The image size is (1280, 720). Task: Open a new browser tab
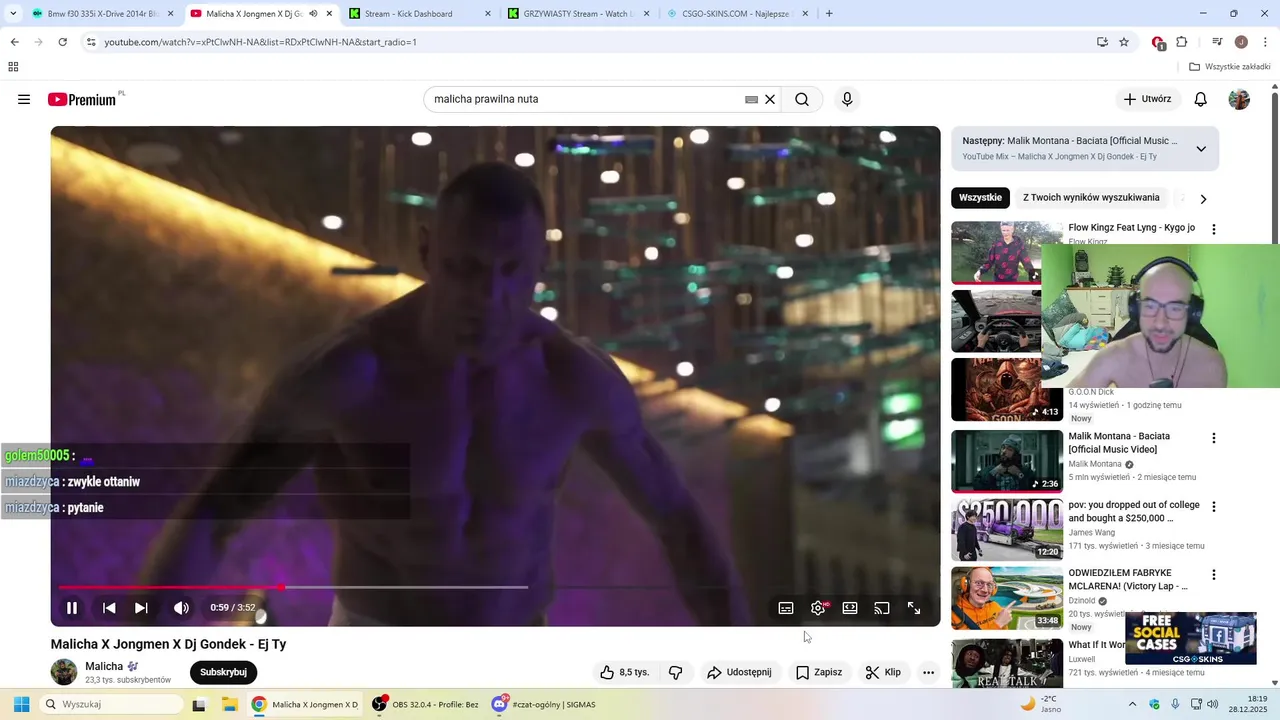click(829, 14)
